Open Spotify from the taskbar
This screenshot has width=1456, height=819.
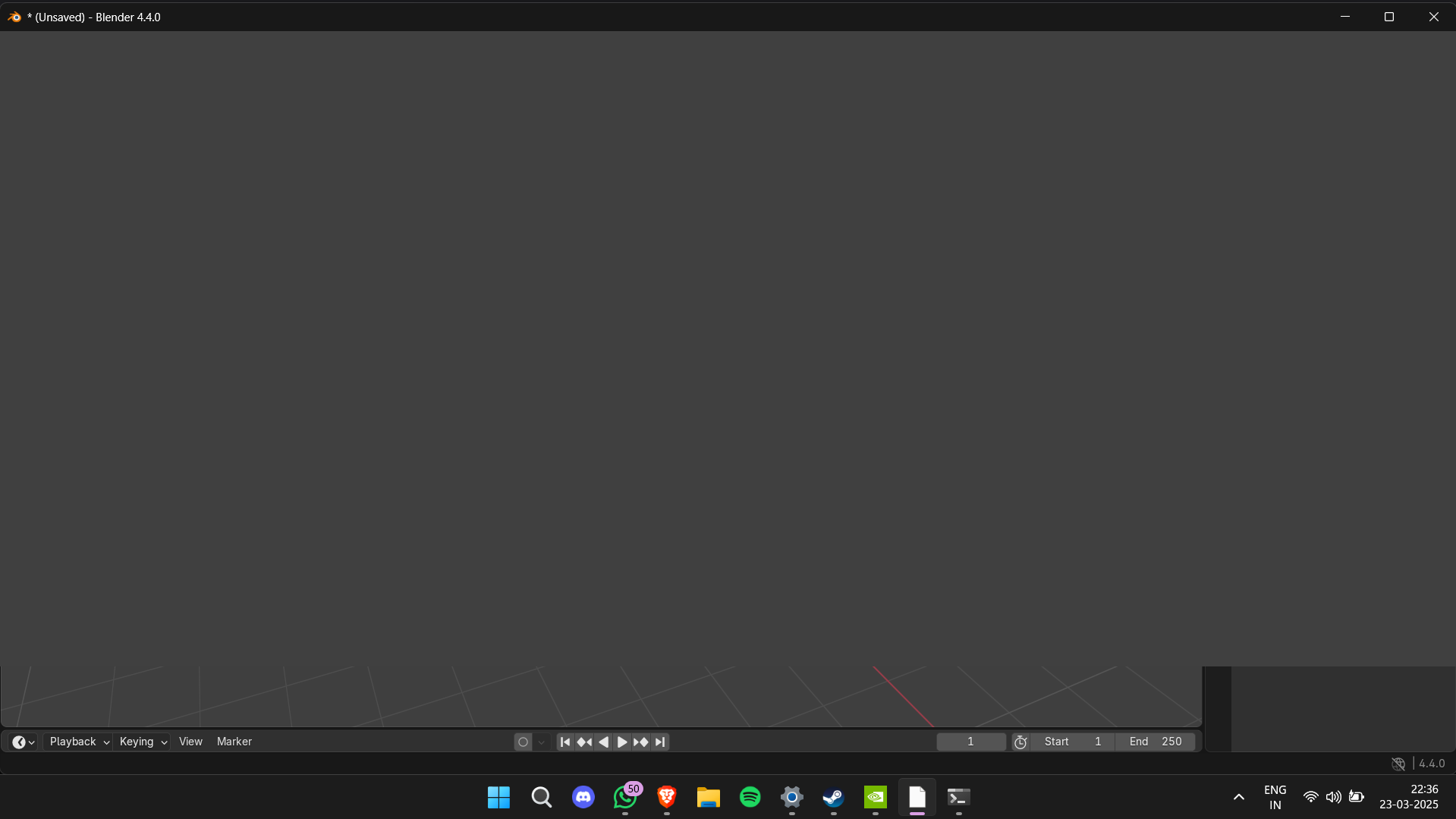click(x=750, y=797)
